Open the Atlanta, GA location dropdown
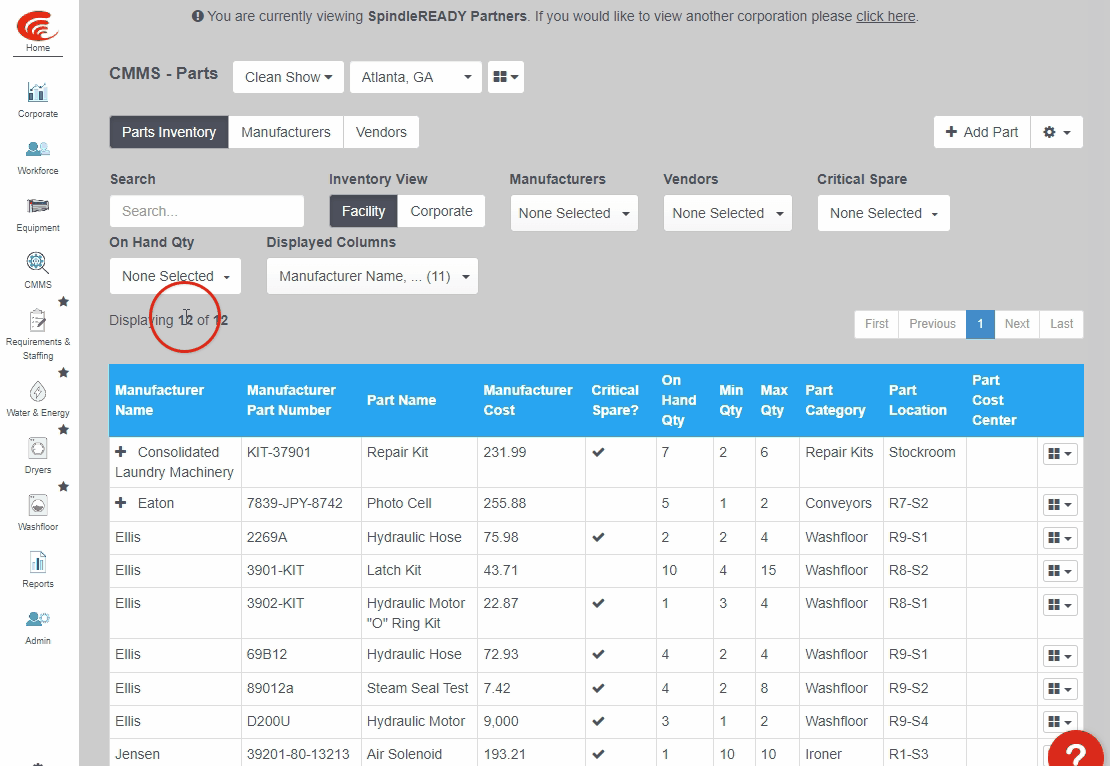 click(x=416, y=76)
